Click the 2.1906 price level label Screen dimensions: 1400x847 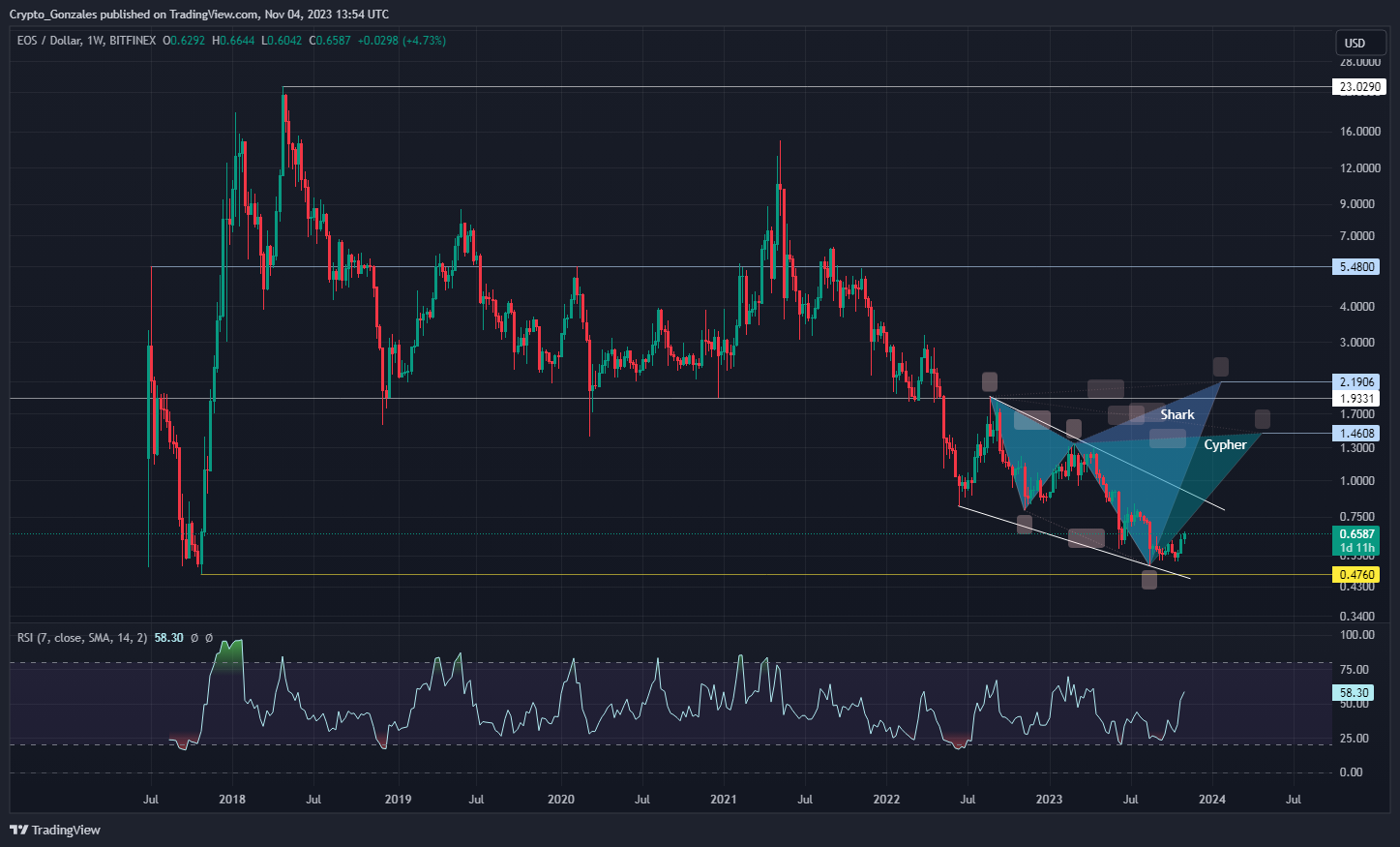click(1356, 381)
